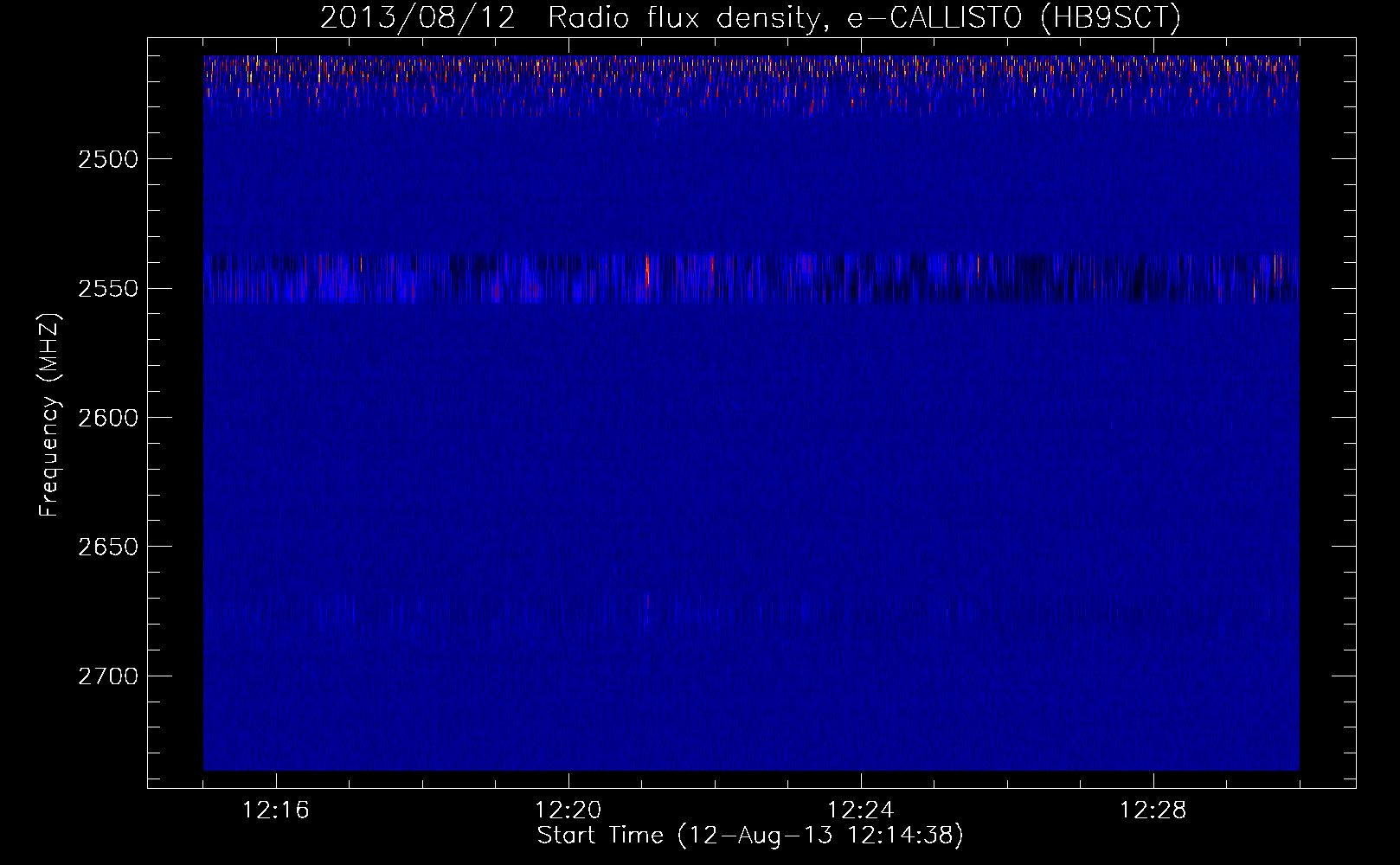The height and width of the screenshot is (865, 1400).
Task: Click the 2500 frequency tick label
Action: tap(107, 159)
